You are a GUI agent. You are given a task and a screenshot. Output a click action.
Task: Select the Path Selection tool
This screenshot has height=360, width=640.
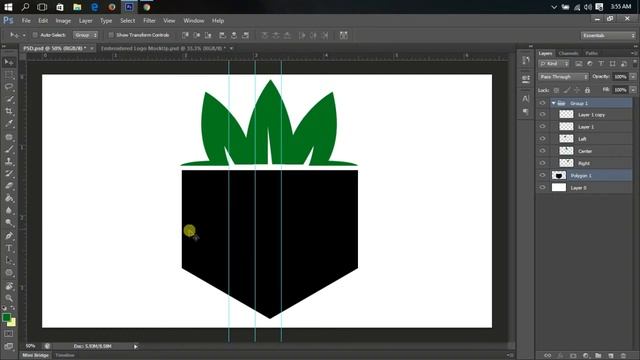click(x=9, y=260)
